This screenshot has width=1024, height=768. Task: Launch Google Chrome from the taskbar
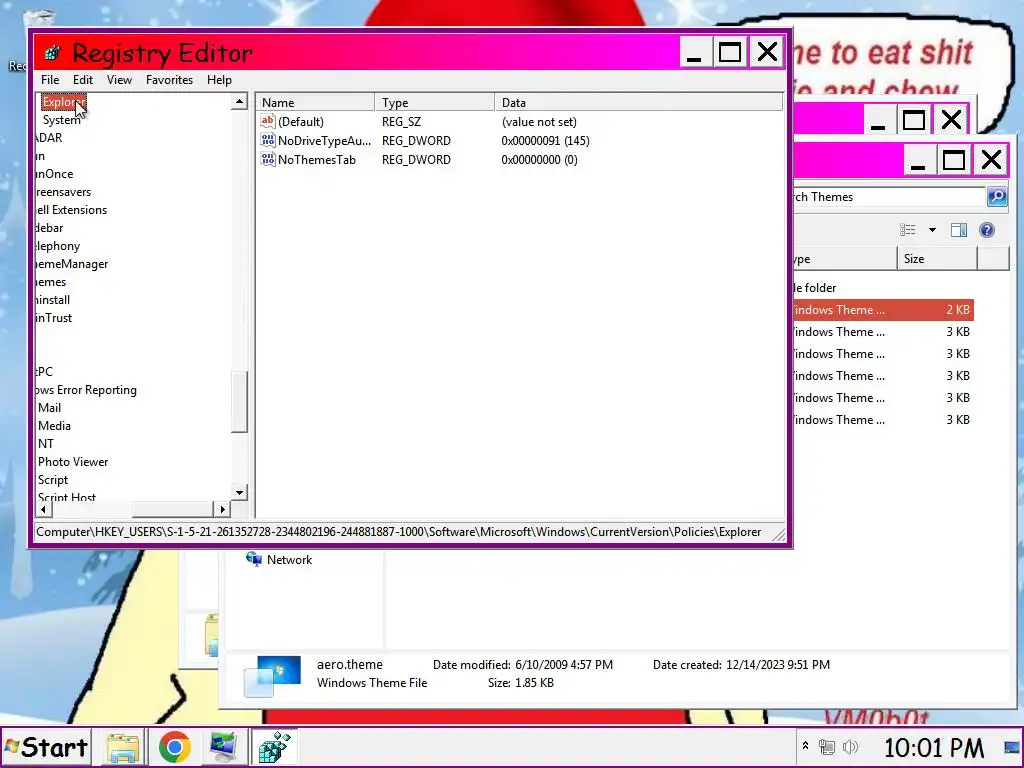coord(174,747)
